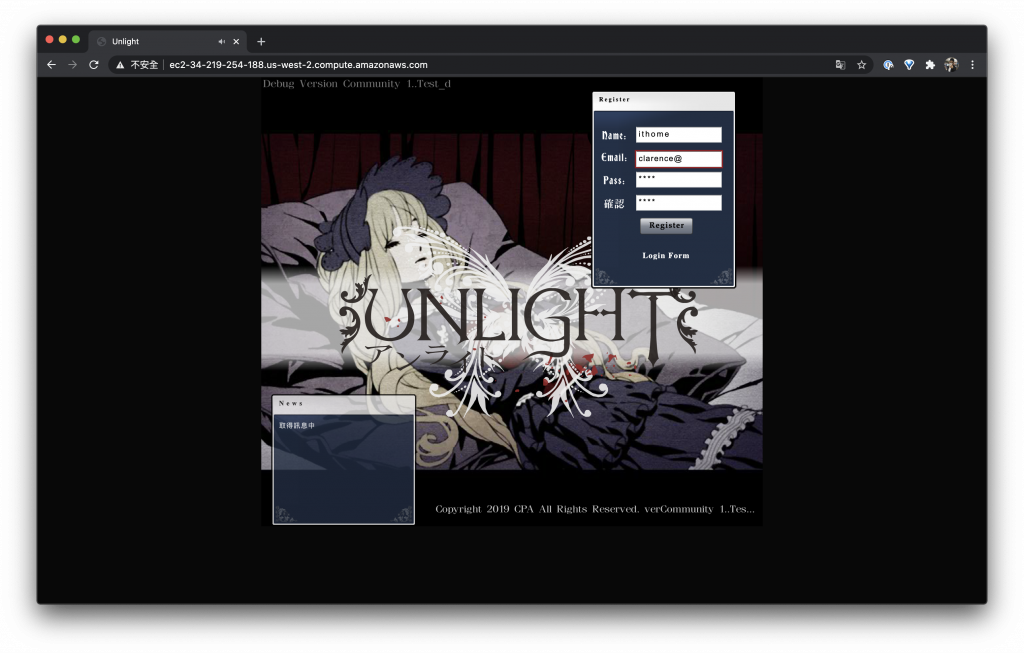Mute the Unlight tab audio icon
This screenshot has width=1024, height=653.
[221, 41]
